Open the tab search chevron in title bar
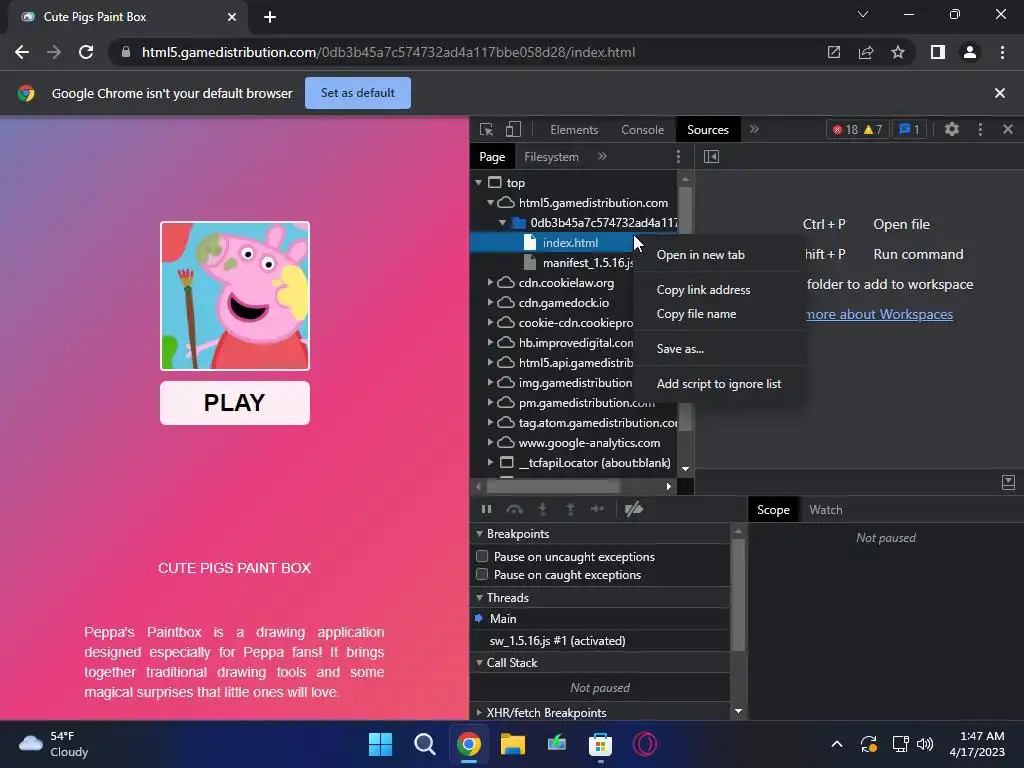Viewport: 1024px width, 768px height. (x=863, y=14)
